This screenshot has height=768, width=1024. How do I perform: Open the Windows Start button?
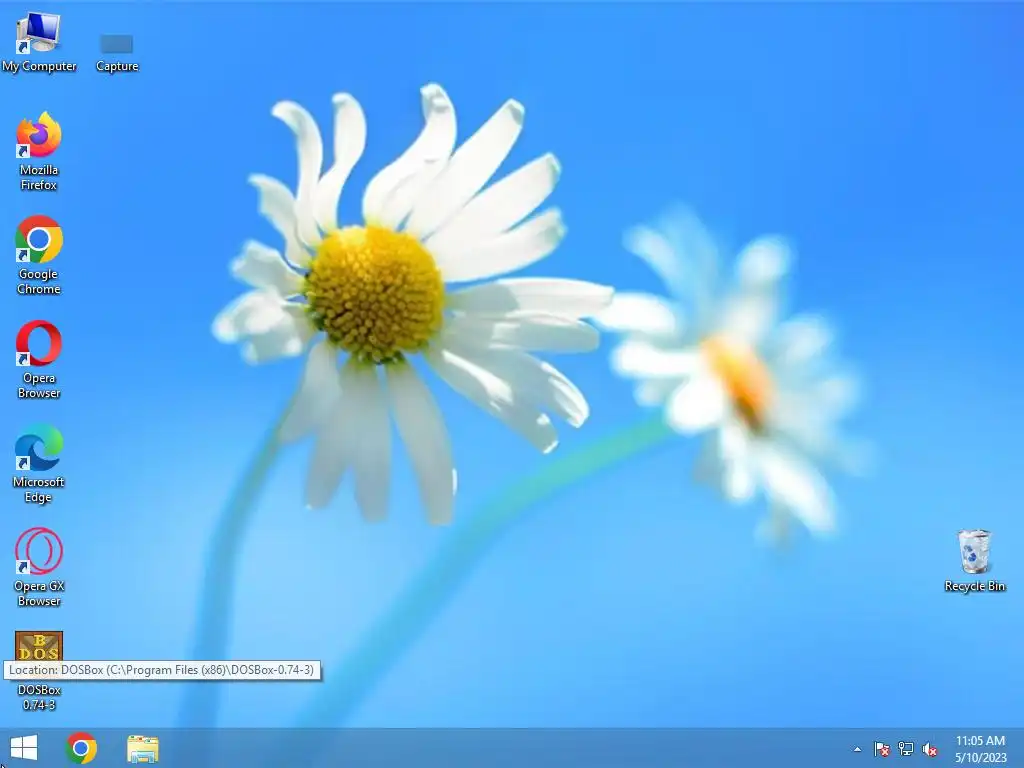point(24,748)
